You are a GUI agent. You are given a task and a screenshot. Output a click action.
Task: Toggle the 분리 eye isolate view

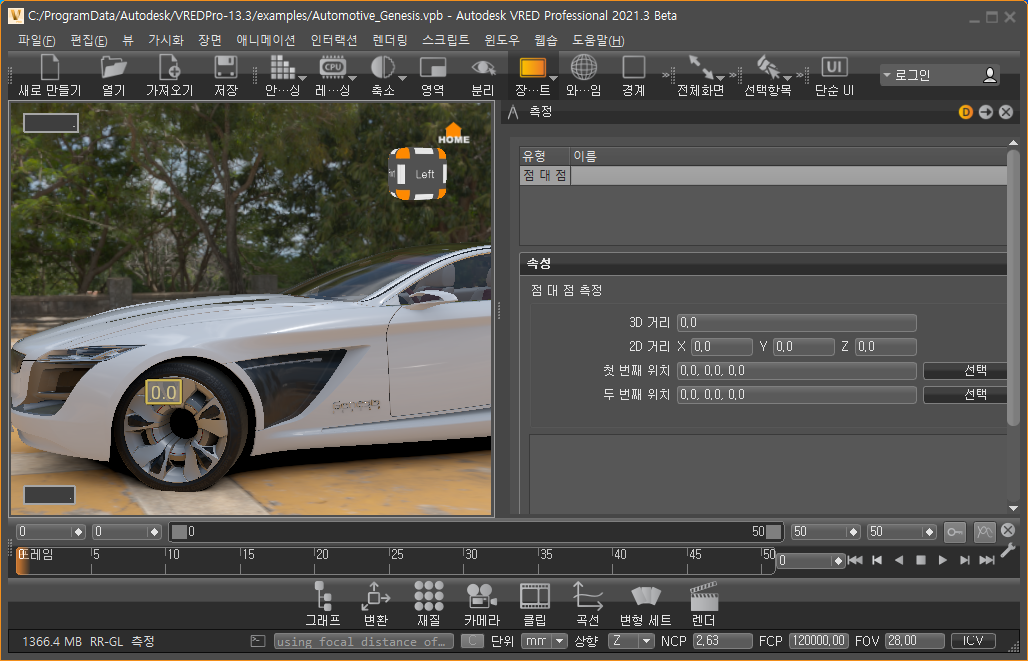point(483,68)
